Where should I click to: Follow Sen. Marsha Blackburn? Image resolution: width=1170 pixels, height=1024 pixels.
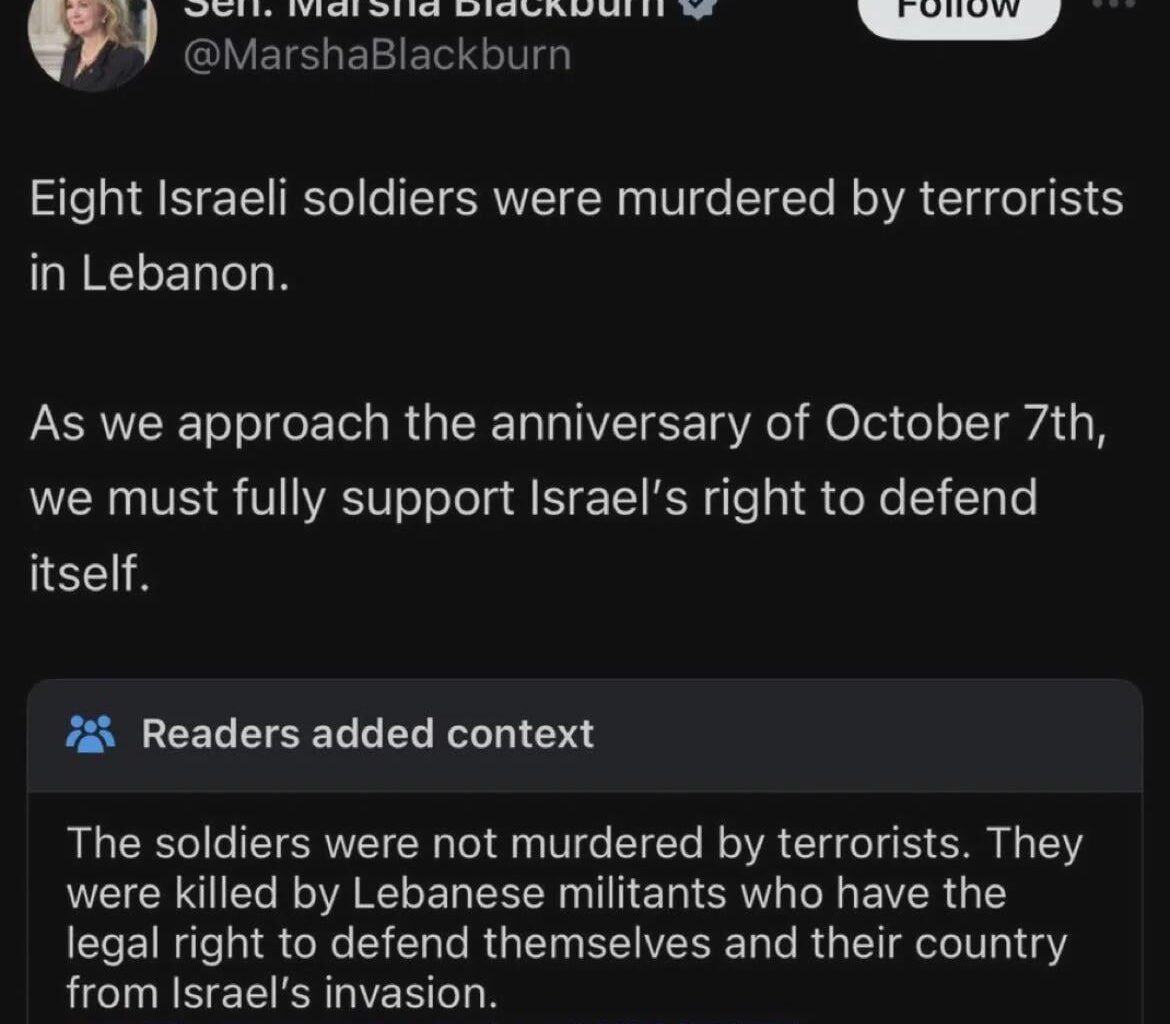(x=960, y=15)
